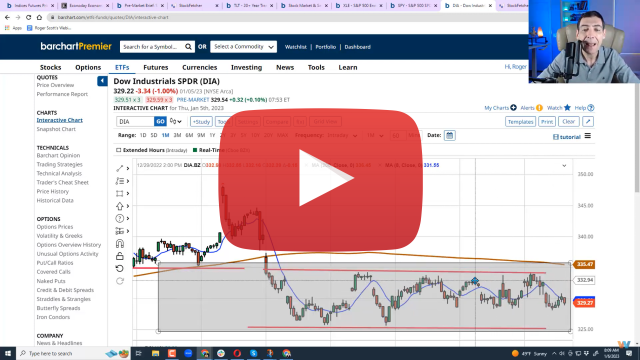Collapse the left sidebar with arrow button
640x360 pixels.
(102, 81)
